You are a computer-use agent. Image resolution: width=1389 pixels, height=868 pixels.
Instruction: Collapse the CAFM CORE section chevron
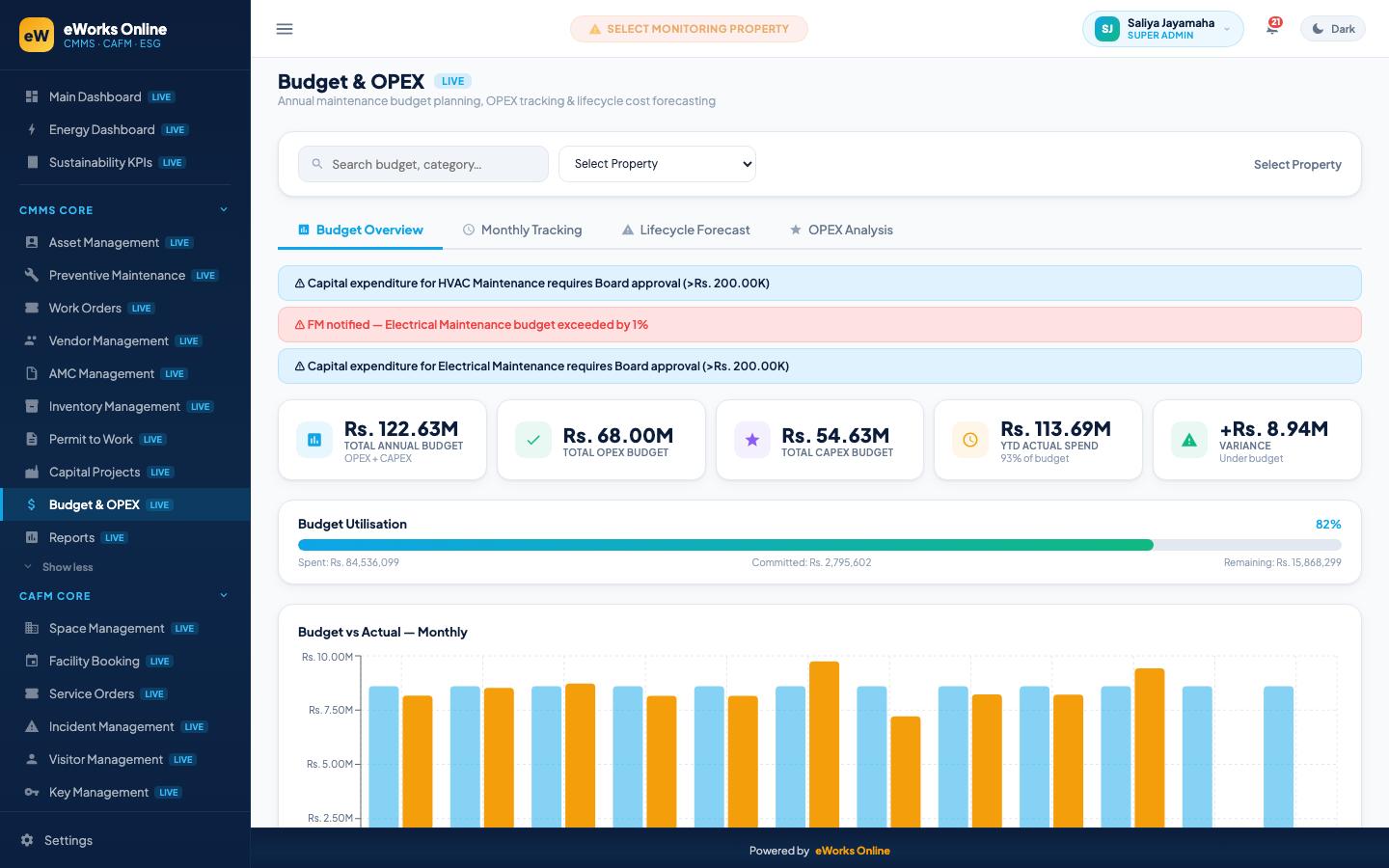pyautogui.click(x=224, y=595)
